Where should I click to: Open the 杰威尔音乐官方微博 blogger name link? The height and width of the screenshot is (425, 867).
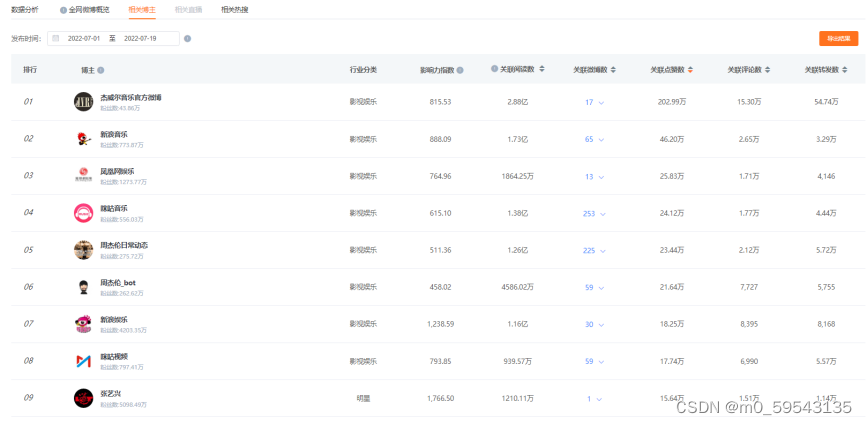[131, 97]
